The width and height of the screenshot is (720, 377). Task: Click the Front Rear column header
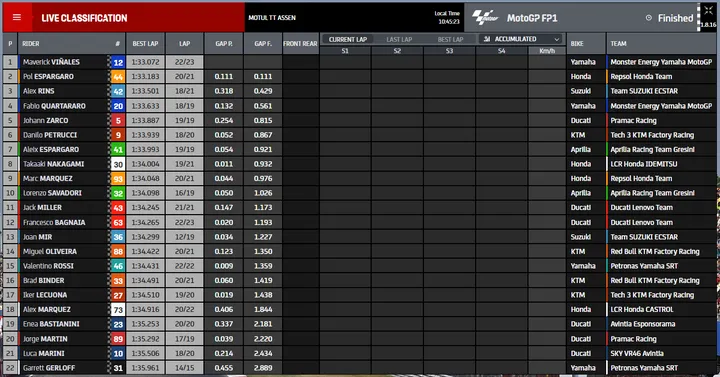pos(300,44)
